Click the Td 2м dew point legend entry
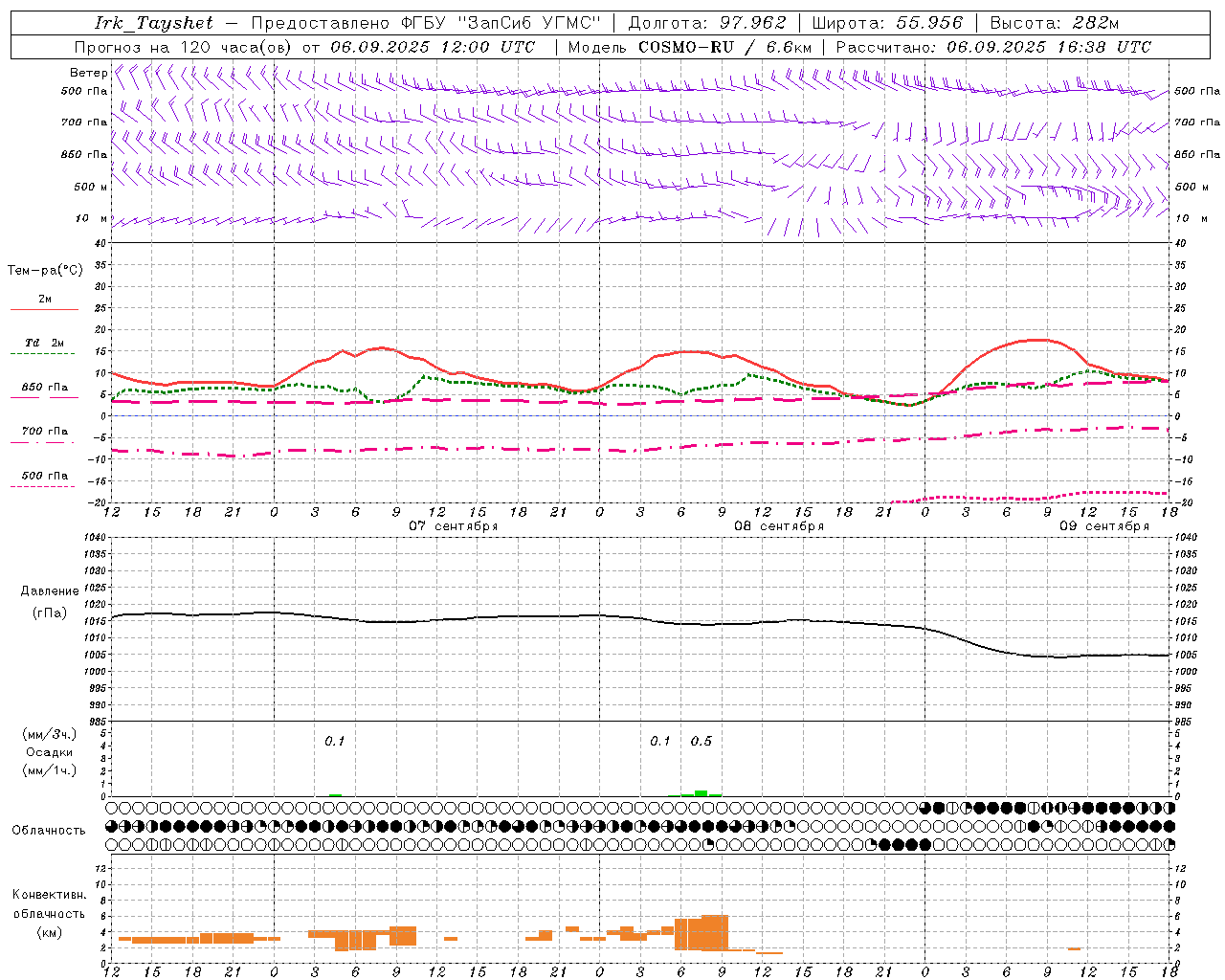The height and width of the screenshot is (980, 1225). click(45, 343)
